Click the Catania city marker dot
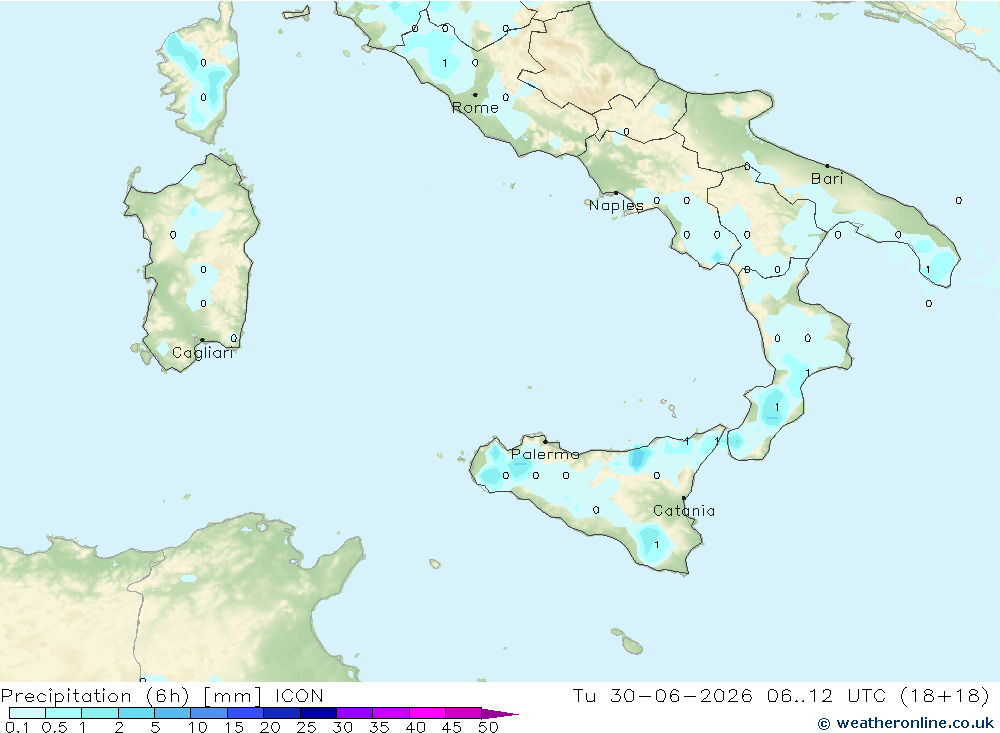This screenshot has height=733, width=1000. [x=684, y=498]
